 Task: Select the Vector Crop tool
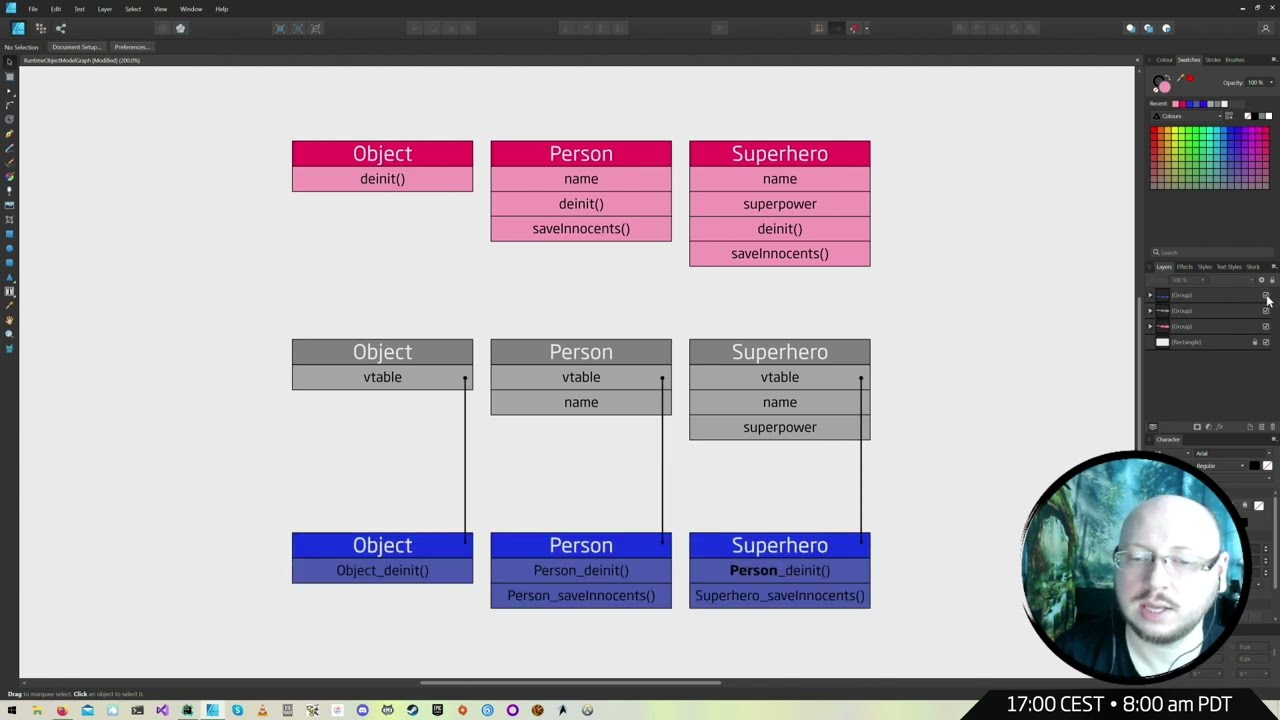click(10, 219)
